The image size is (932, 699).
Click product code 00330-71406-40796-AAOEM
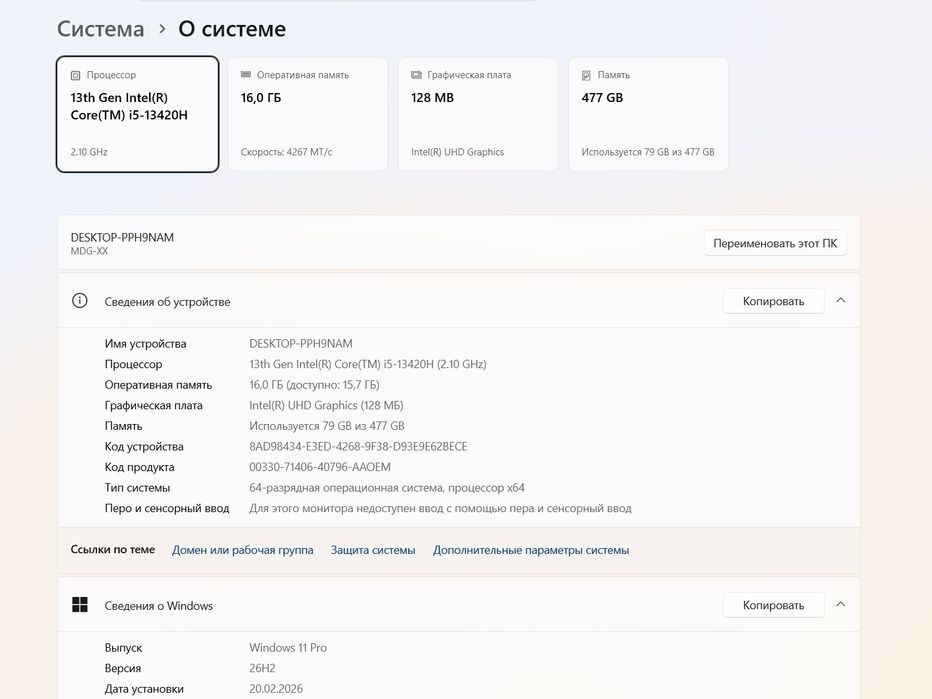click(320, 467)
